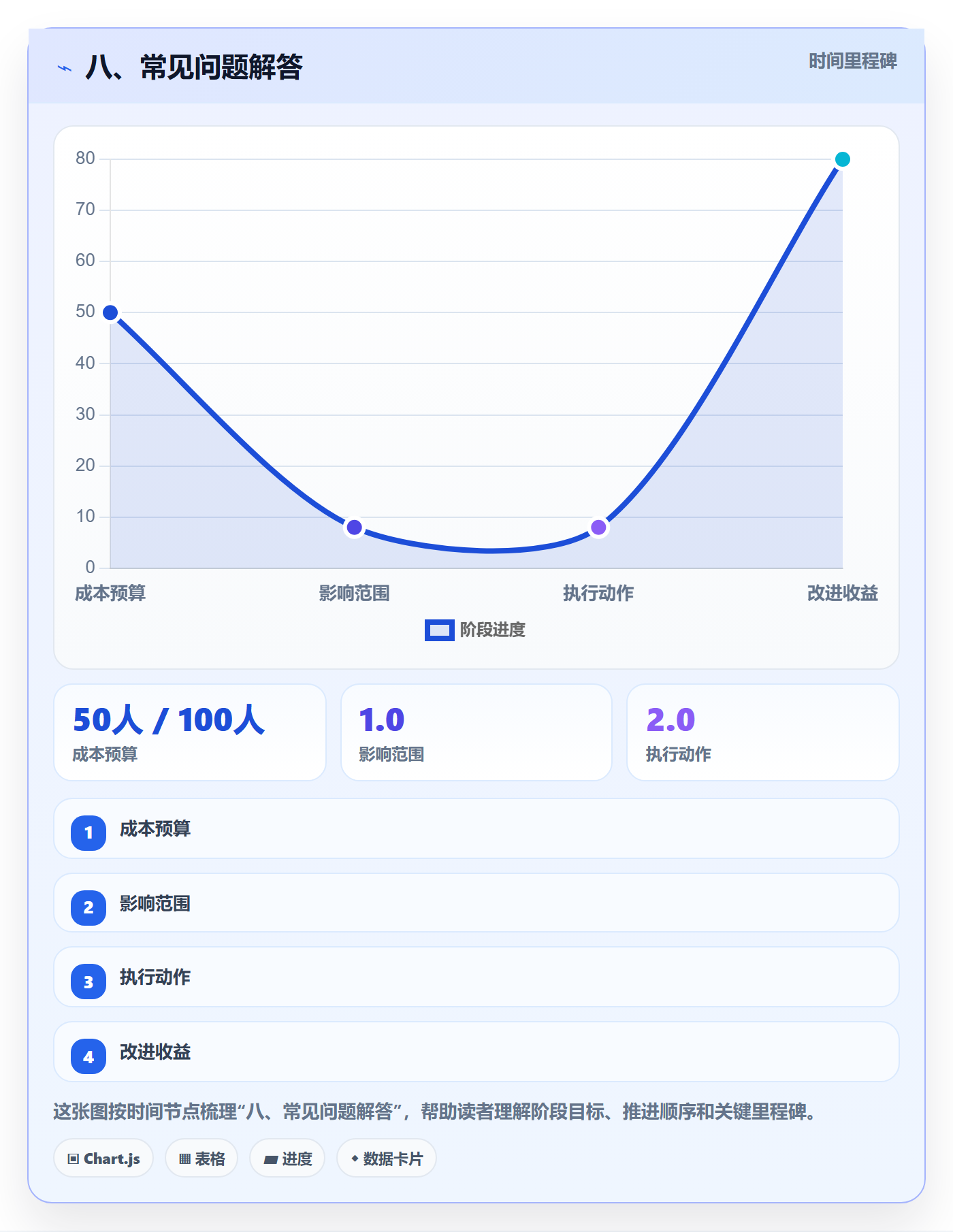Click the 成本预算 data point on chart
Viewport: 953px width, 1232px height.
tap(110, 312)
